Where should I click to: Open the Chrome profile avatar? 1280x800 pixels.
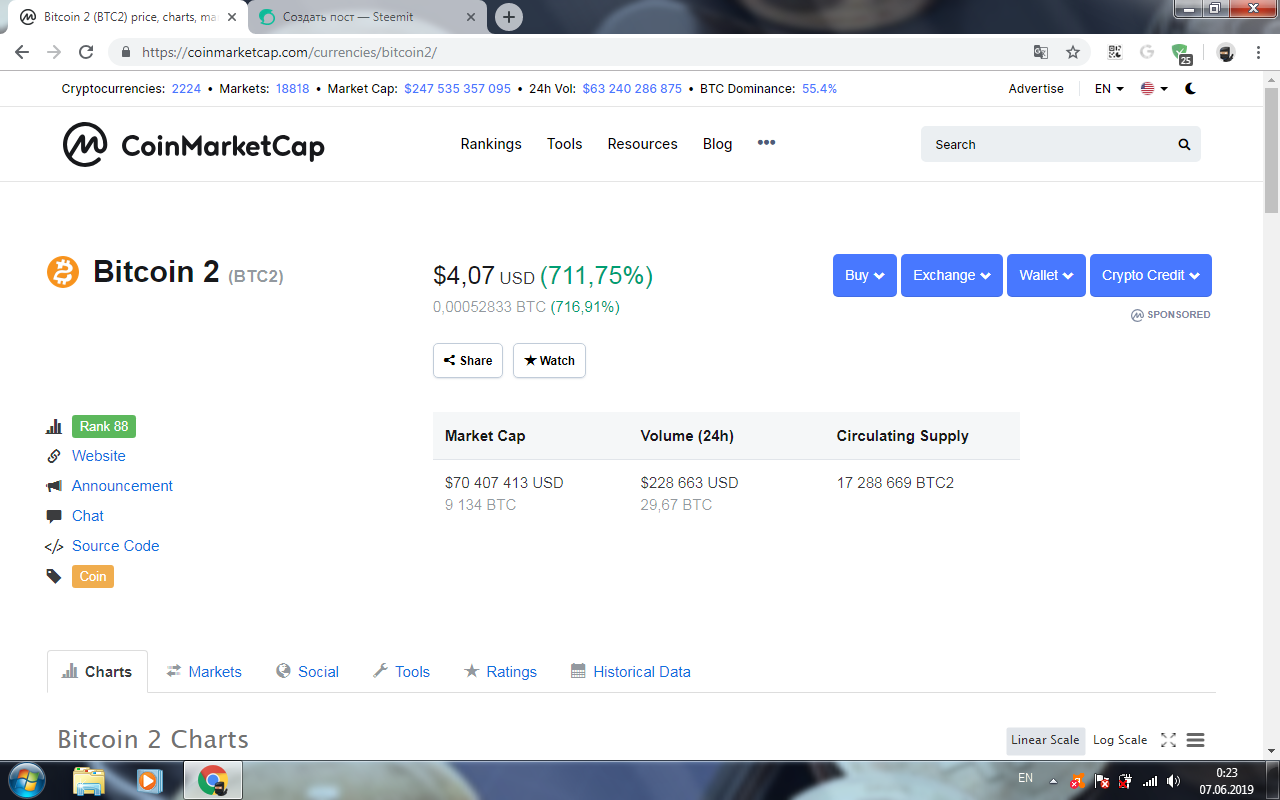[1226, 52]
